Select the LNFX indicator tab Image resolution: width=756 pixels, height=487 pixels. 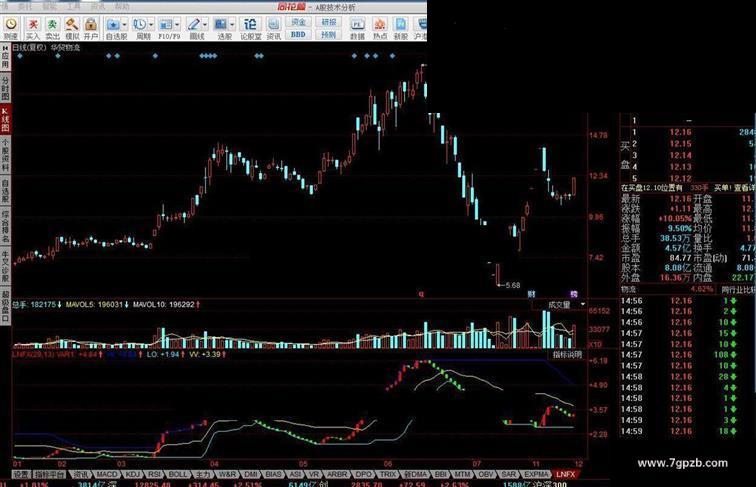click(x=565, y=474)
